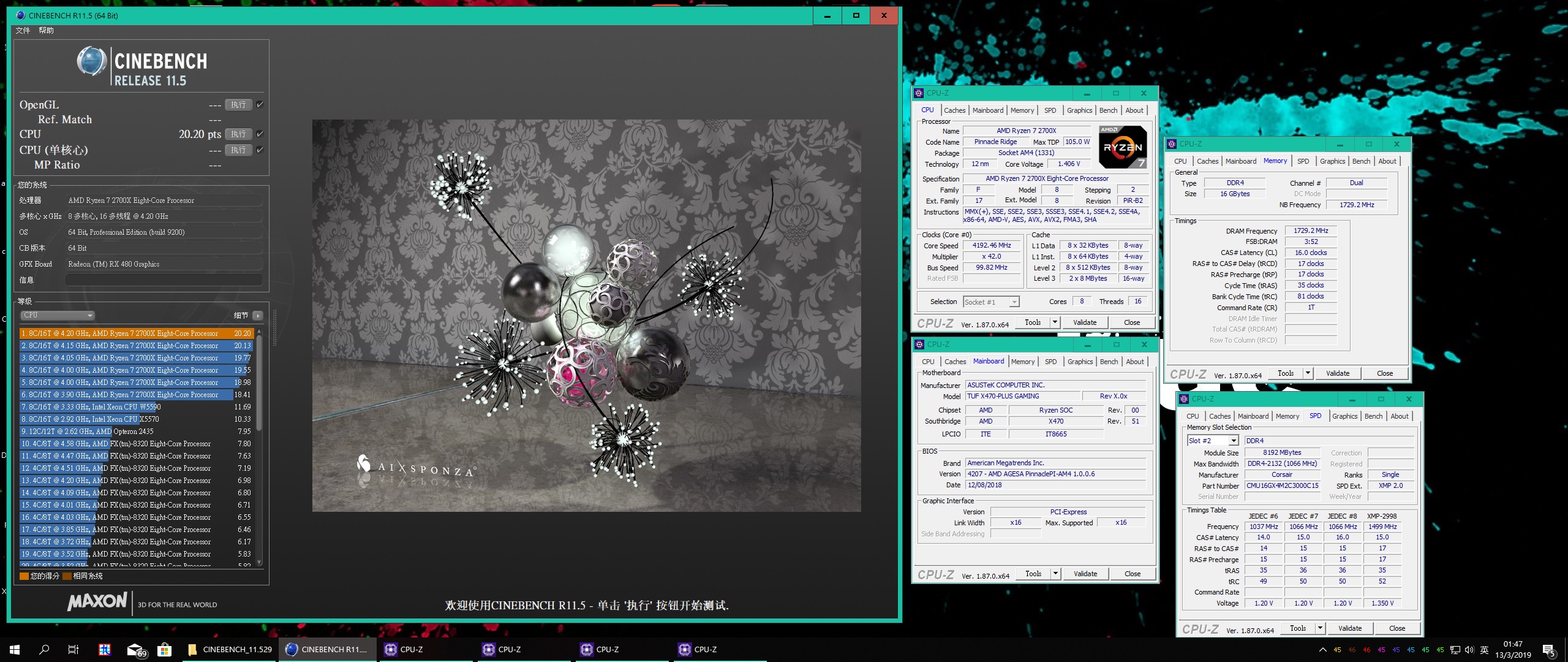This screenshot has width=1568, height=662.
Task: Toggle the CPU test checkbox
Action: point(260,134)
